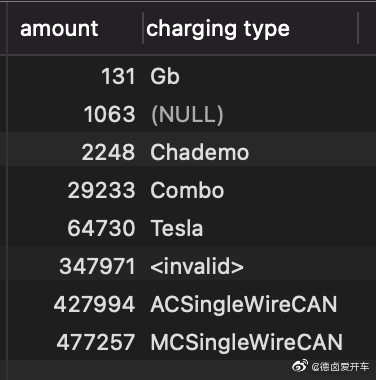Image resolution: width=376 pixels, height=380 pixels.
Task: Click the Weibo logo watermark icon
Action: coord(300,366)
